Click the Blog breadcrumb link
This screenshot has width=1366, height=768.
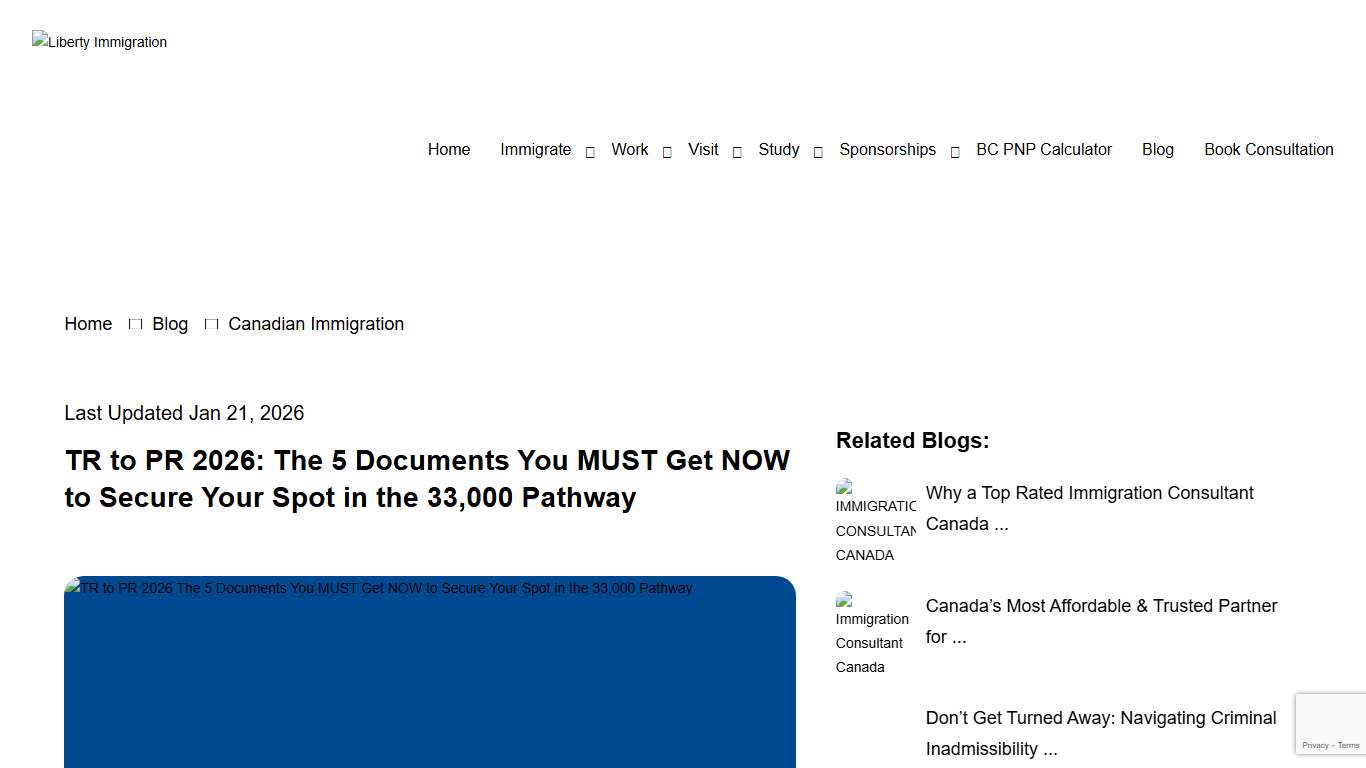click(x=169, y=323)
